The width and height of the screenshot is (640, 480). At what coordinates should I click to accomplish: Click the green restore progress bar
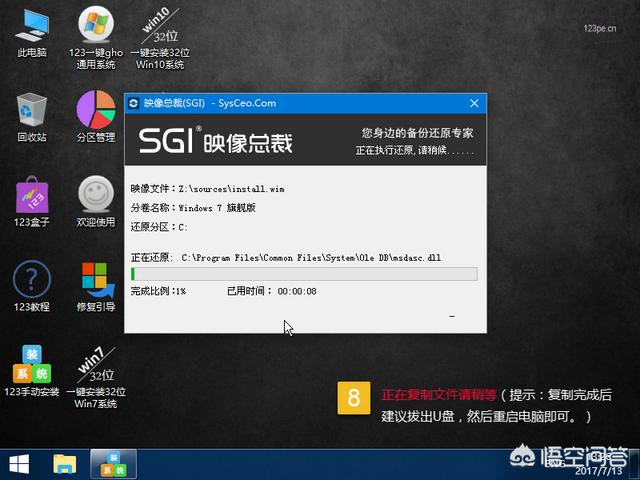(304, 274)
